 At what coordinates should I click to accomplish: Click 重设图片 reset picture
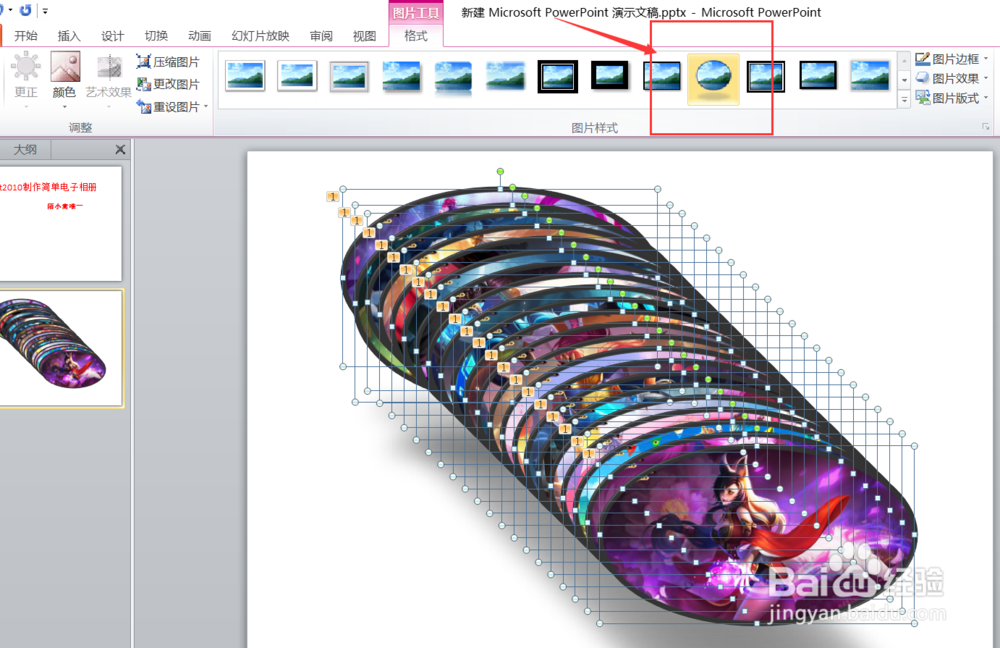pyautogui.click(x=168, y=107)
